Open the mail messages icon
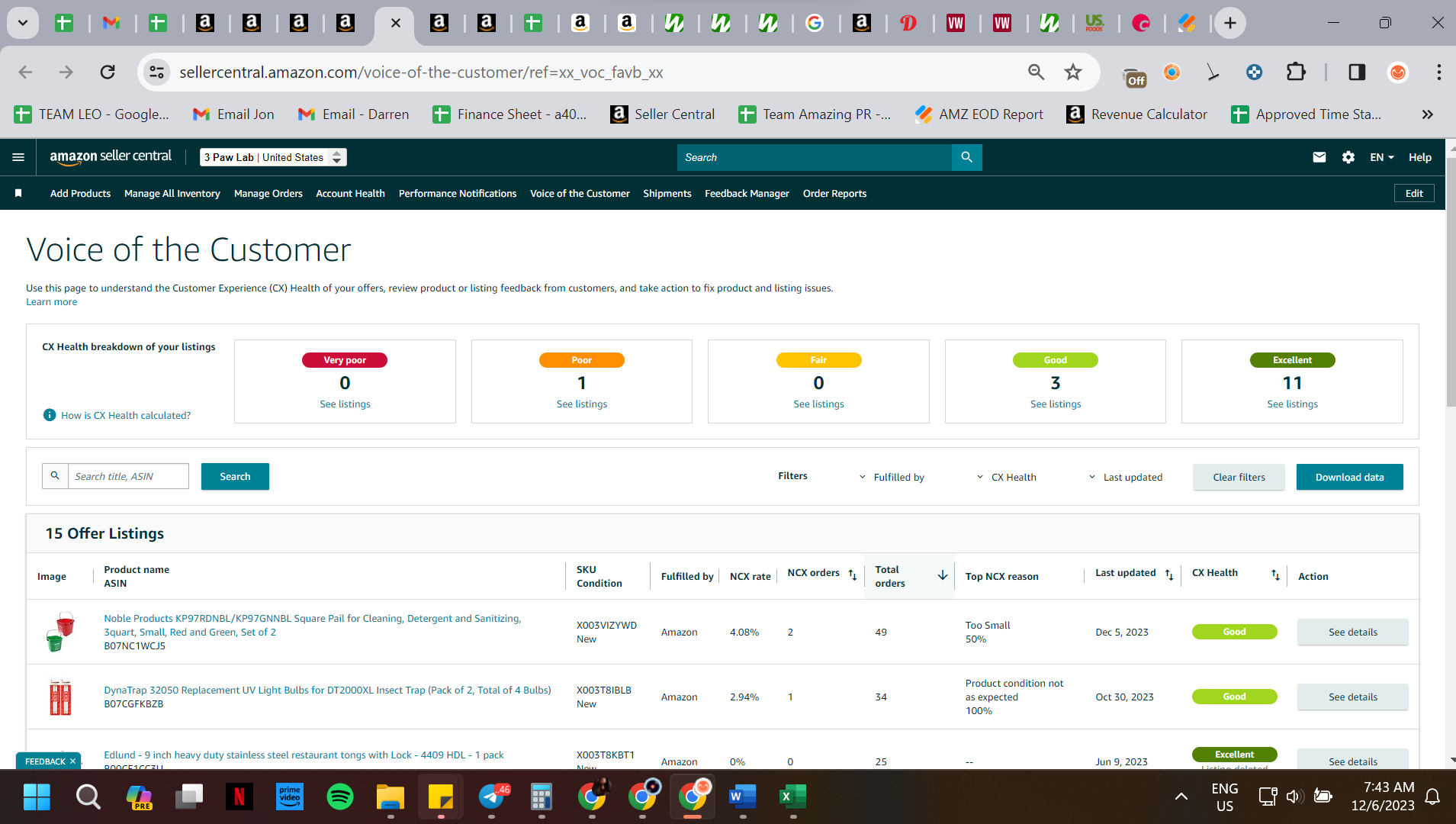 pyautogui.click(x=1319, y=157)
